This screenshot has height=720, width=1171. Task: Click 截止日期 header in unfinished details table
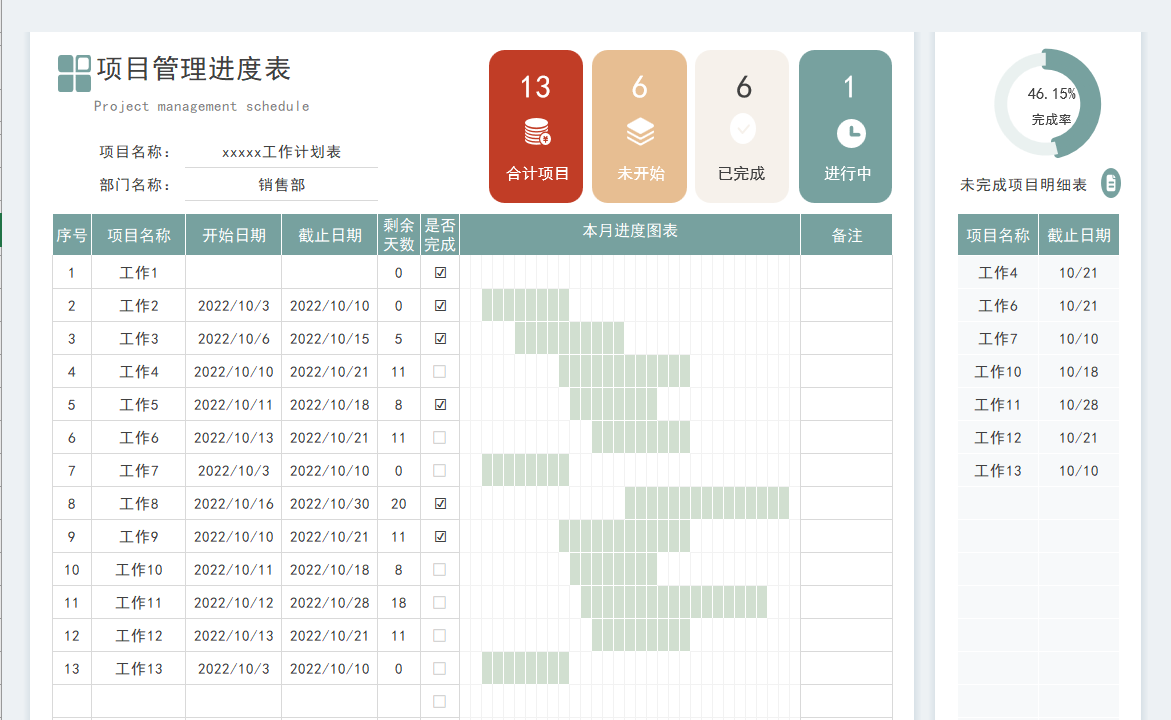(1078, 235)
